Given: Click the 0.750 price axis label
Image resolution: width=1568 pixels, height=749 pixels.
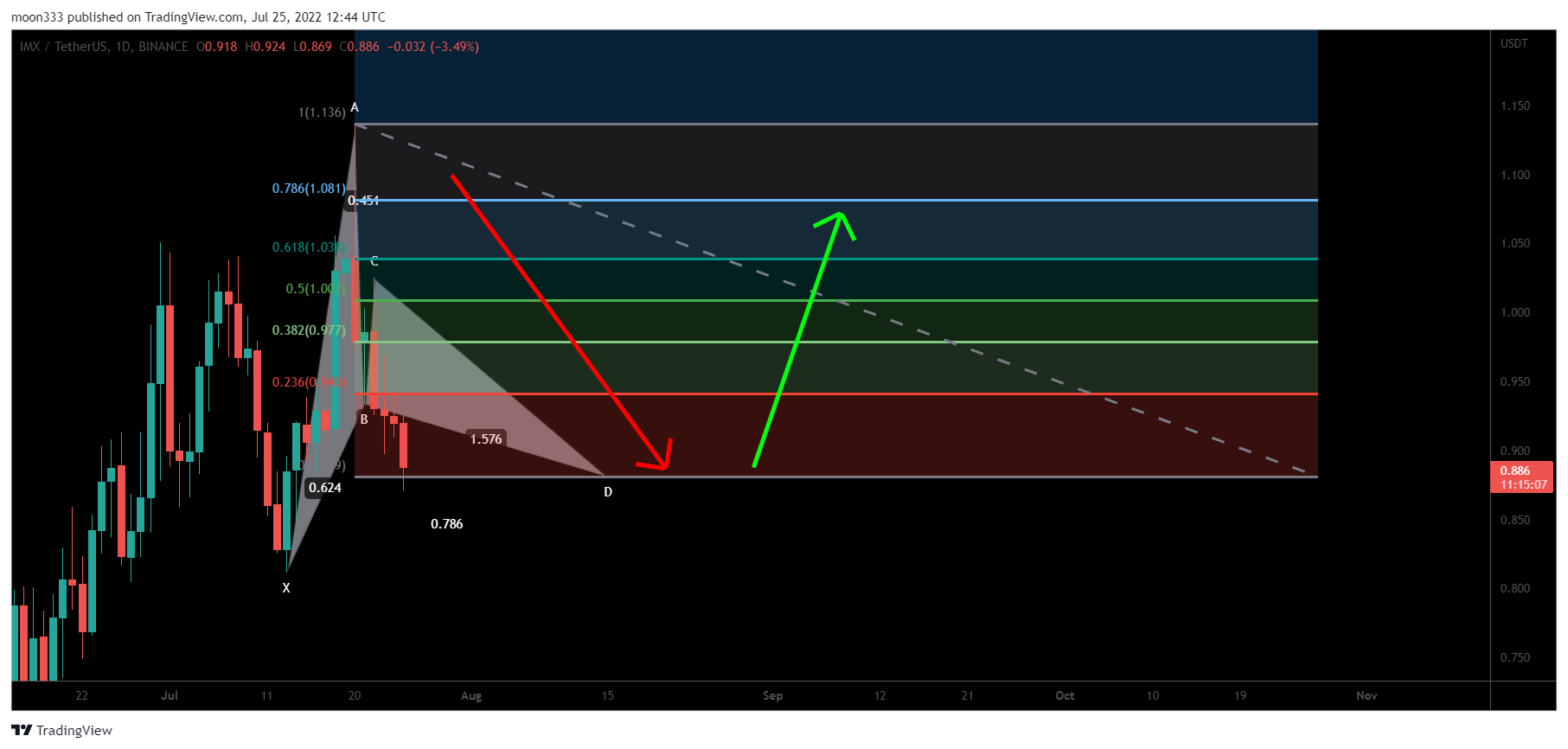Looking at the screenshot, I should point(1514,657).
